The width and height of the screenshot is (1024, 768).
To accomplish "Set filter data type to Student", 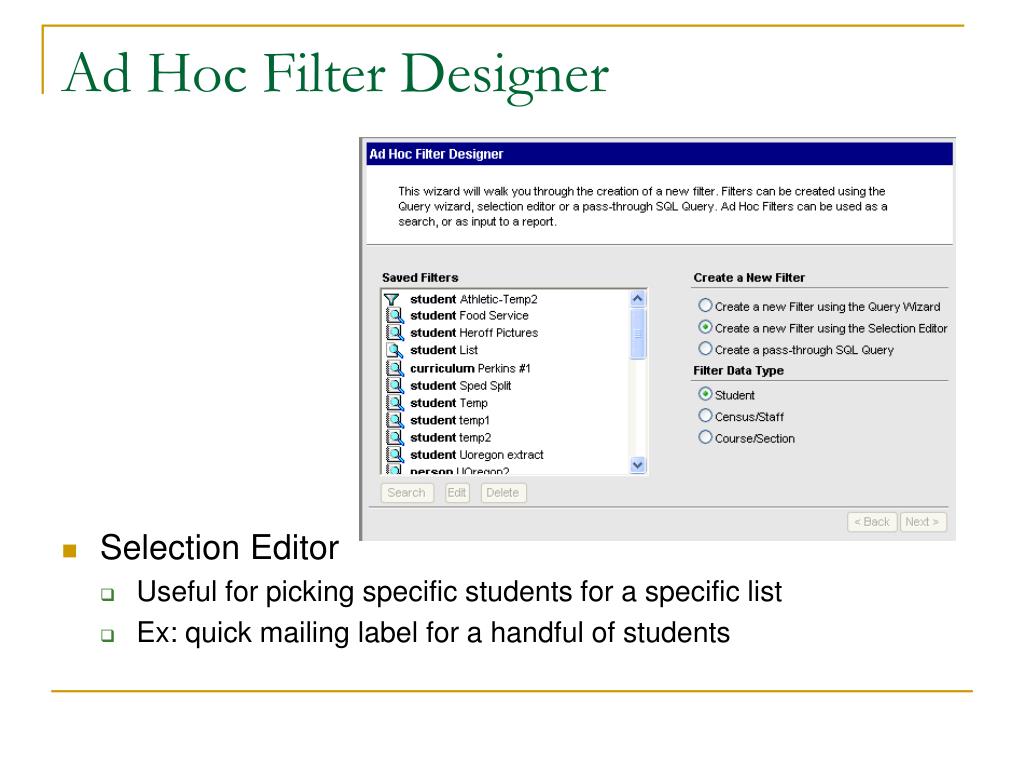I will click(705, 394).
